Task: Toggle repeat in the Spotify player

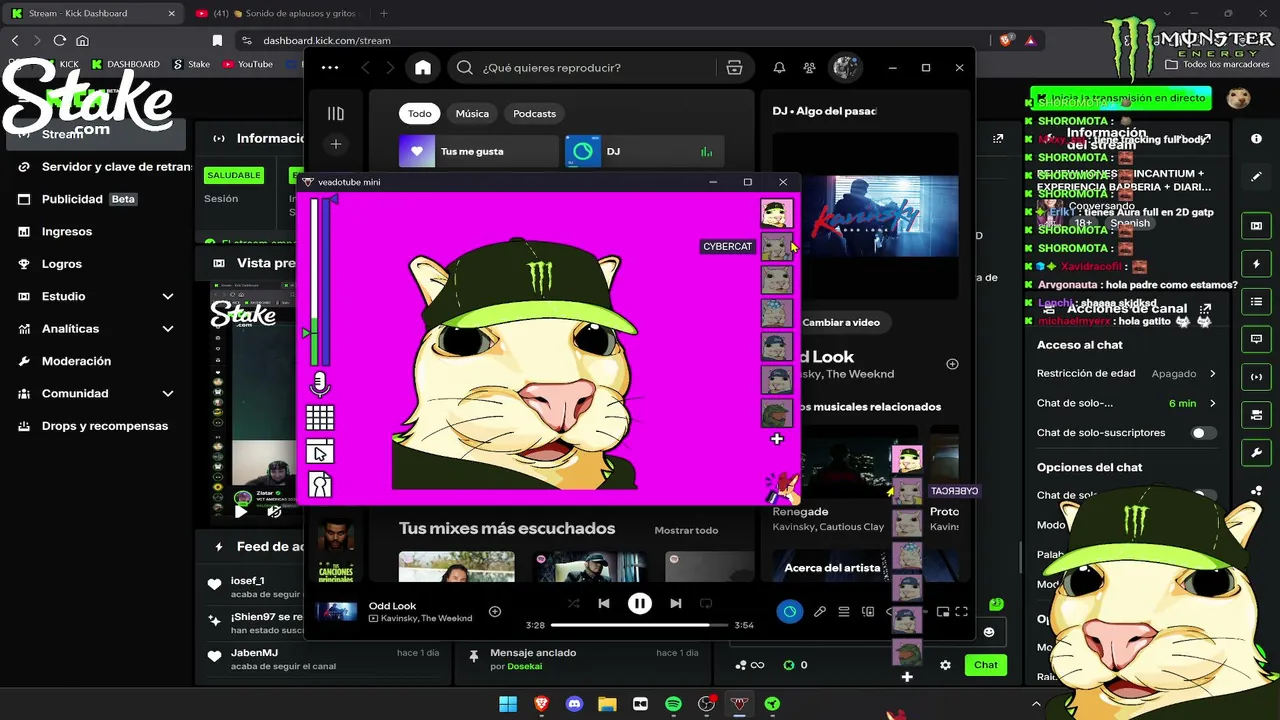Action: (x=706, y=604)
